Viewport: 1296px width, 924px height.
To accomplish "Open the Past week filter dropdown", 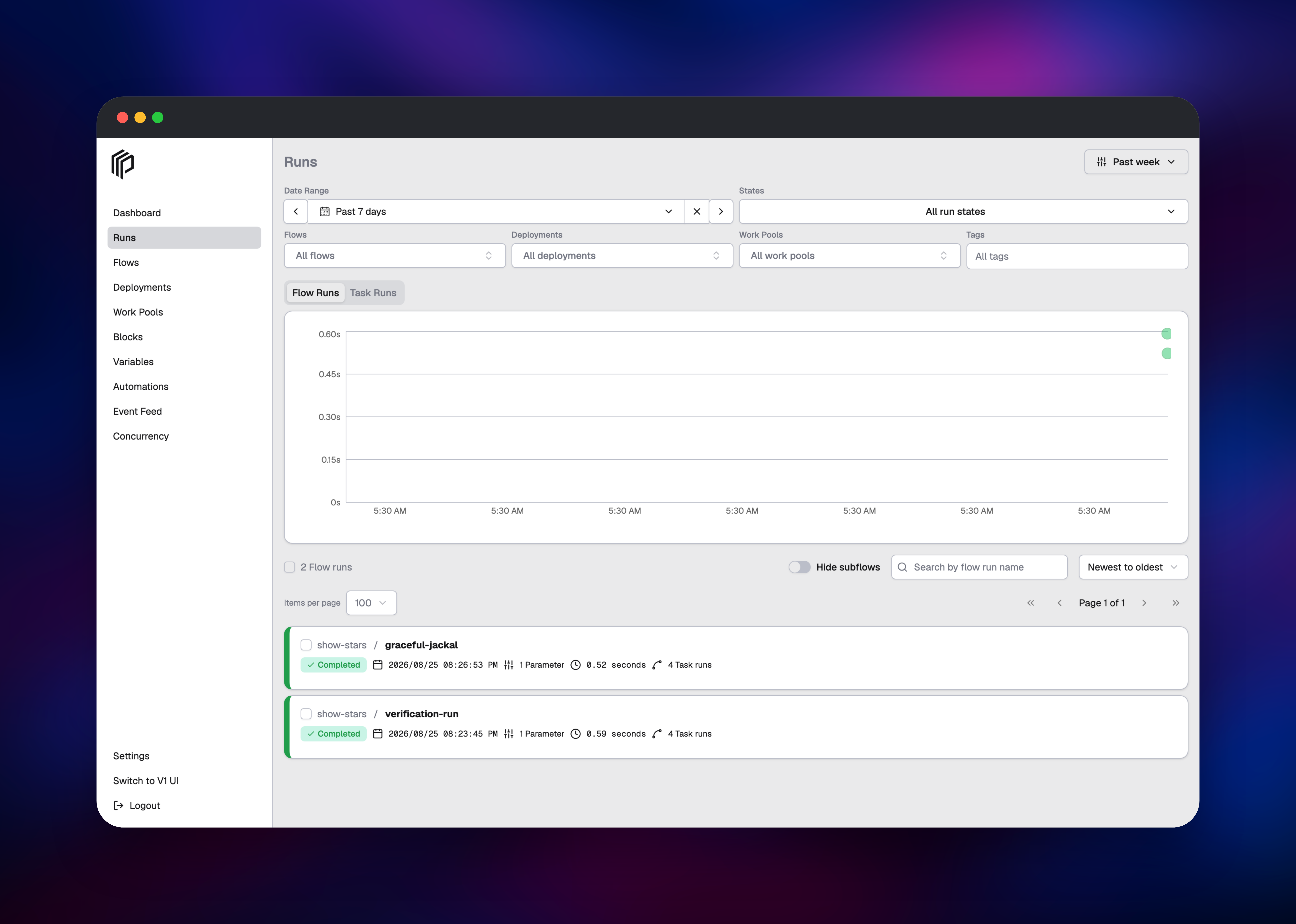I will (1136, 162).
